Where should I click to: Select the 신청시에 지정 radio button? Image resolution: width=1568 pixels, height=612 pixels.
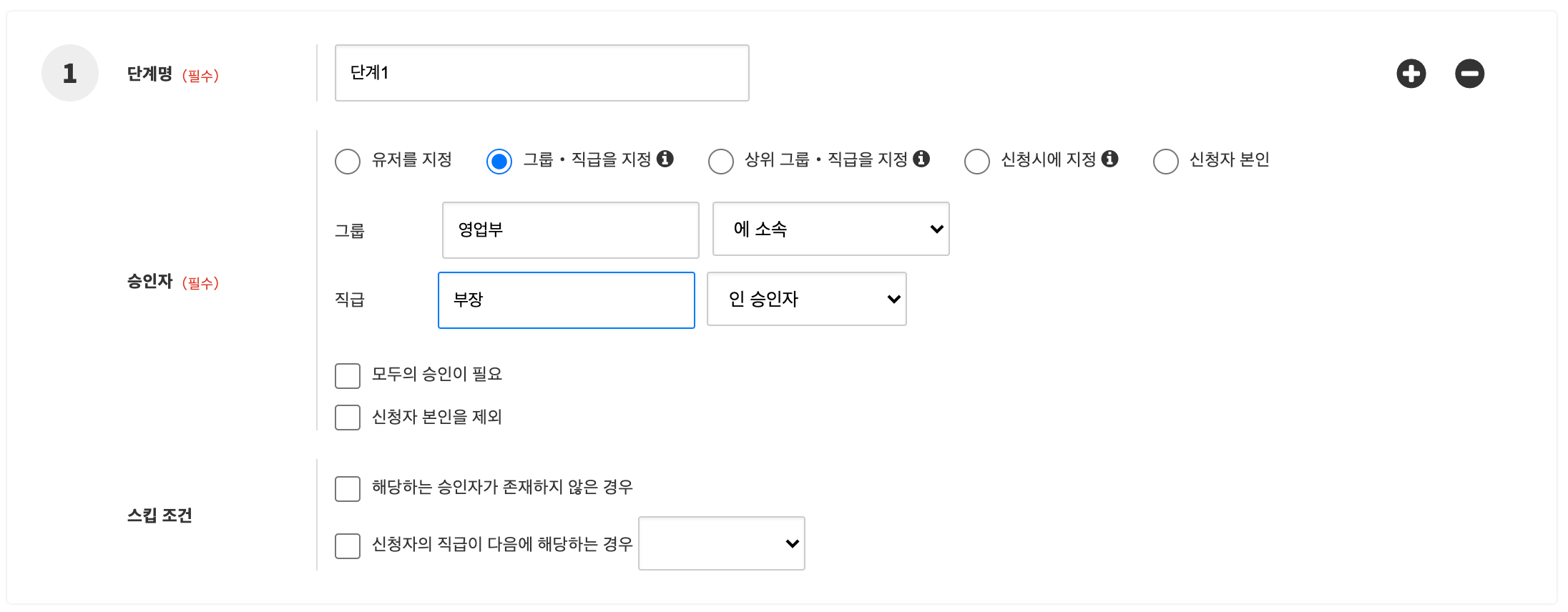[x=976, y=161]
